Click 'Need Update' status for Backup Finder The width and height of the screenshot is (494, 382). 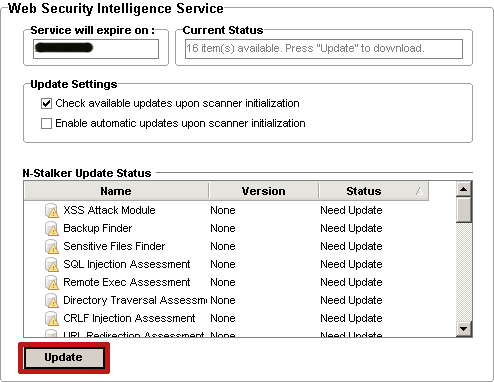pos(351,228)
